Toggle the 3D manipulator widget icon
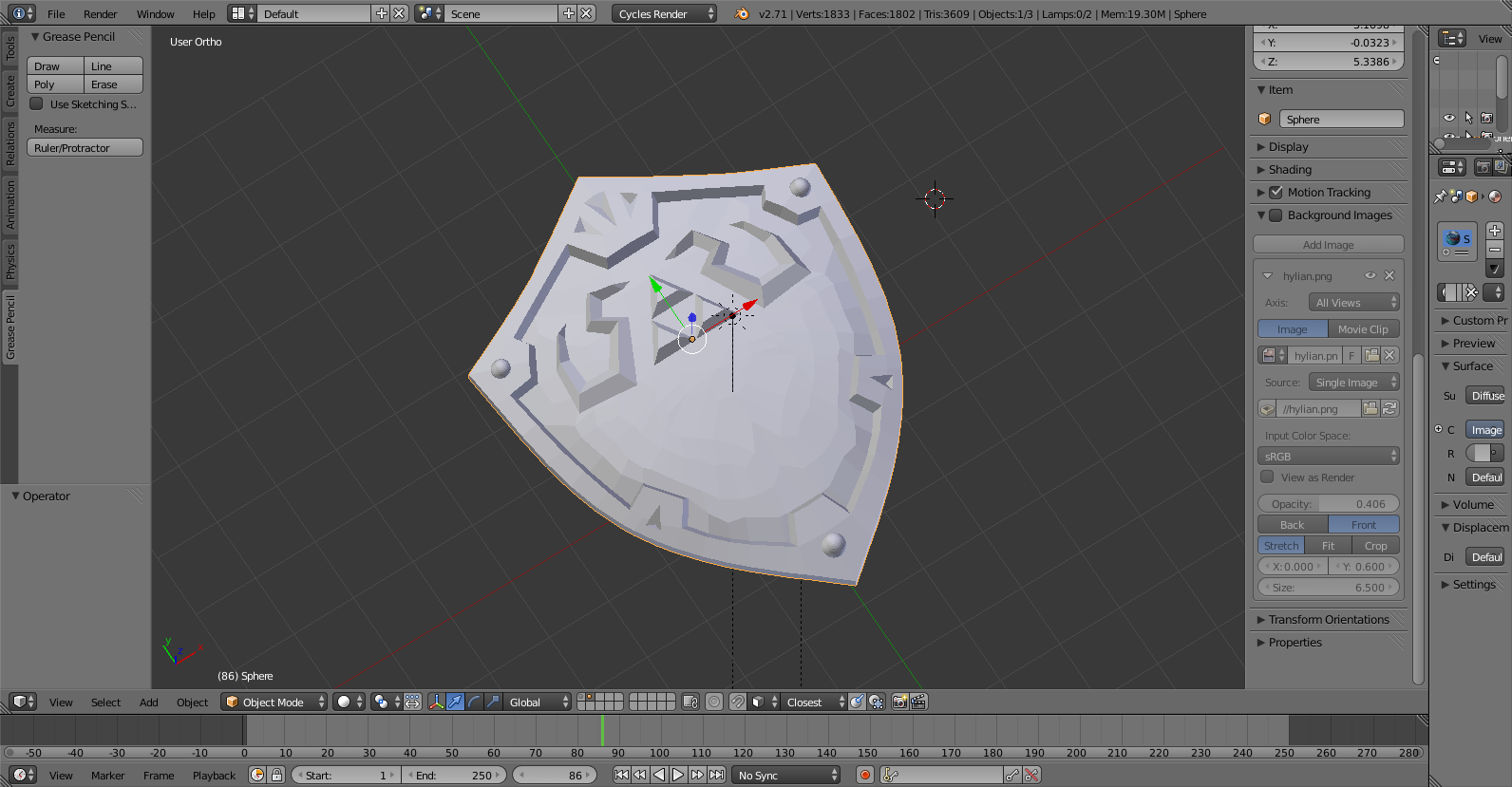Screen dimensions: 1512x787 pos(436,702)
